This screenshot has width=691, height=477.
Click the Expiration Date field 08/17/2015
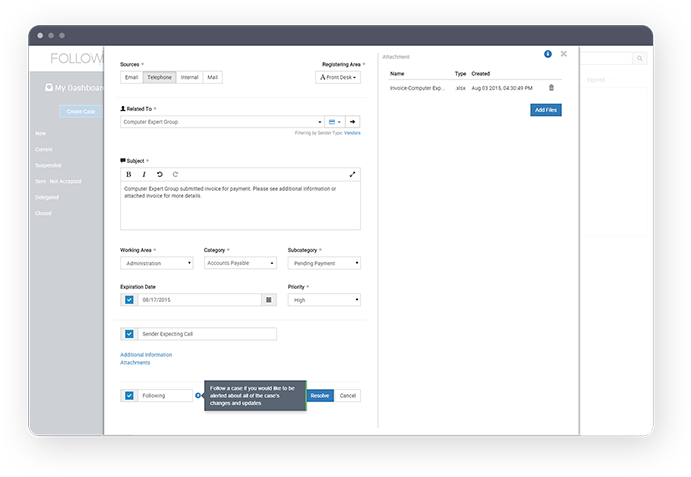(x=200, y=300)
